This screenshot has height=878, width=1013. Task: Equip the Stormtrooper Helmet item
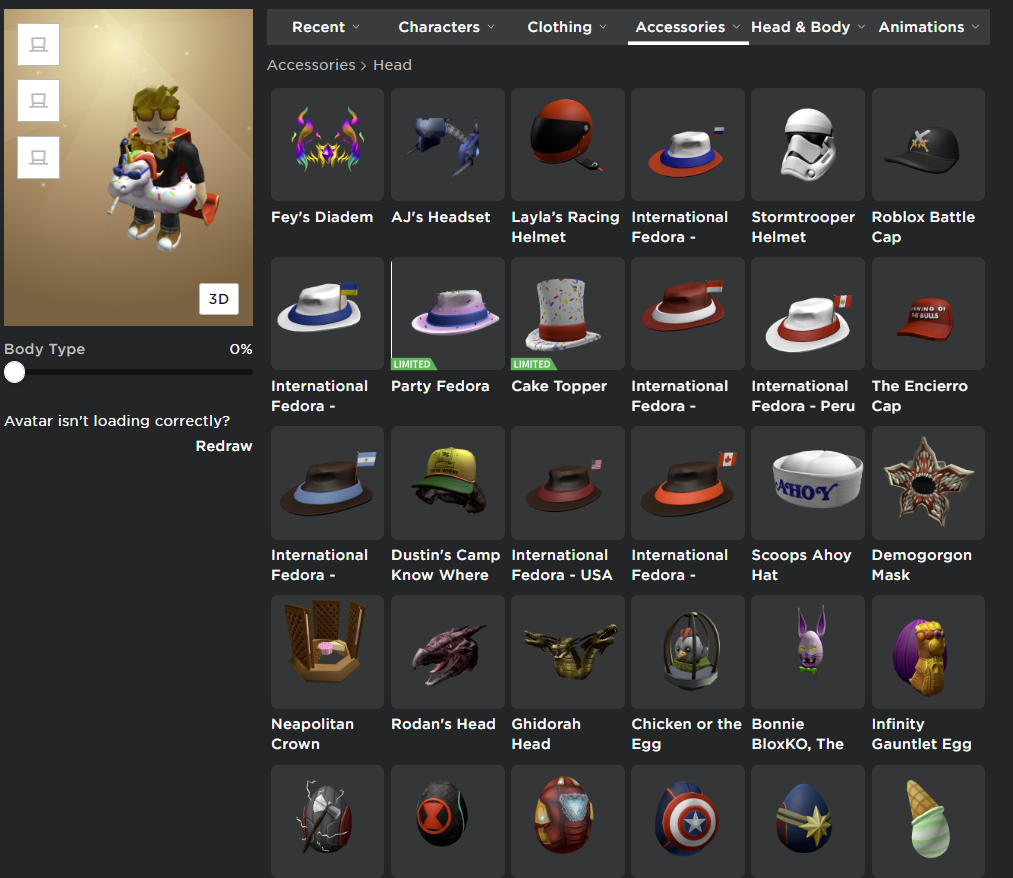pos(807,144)
